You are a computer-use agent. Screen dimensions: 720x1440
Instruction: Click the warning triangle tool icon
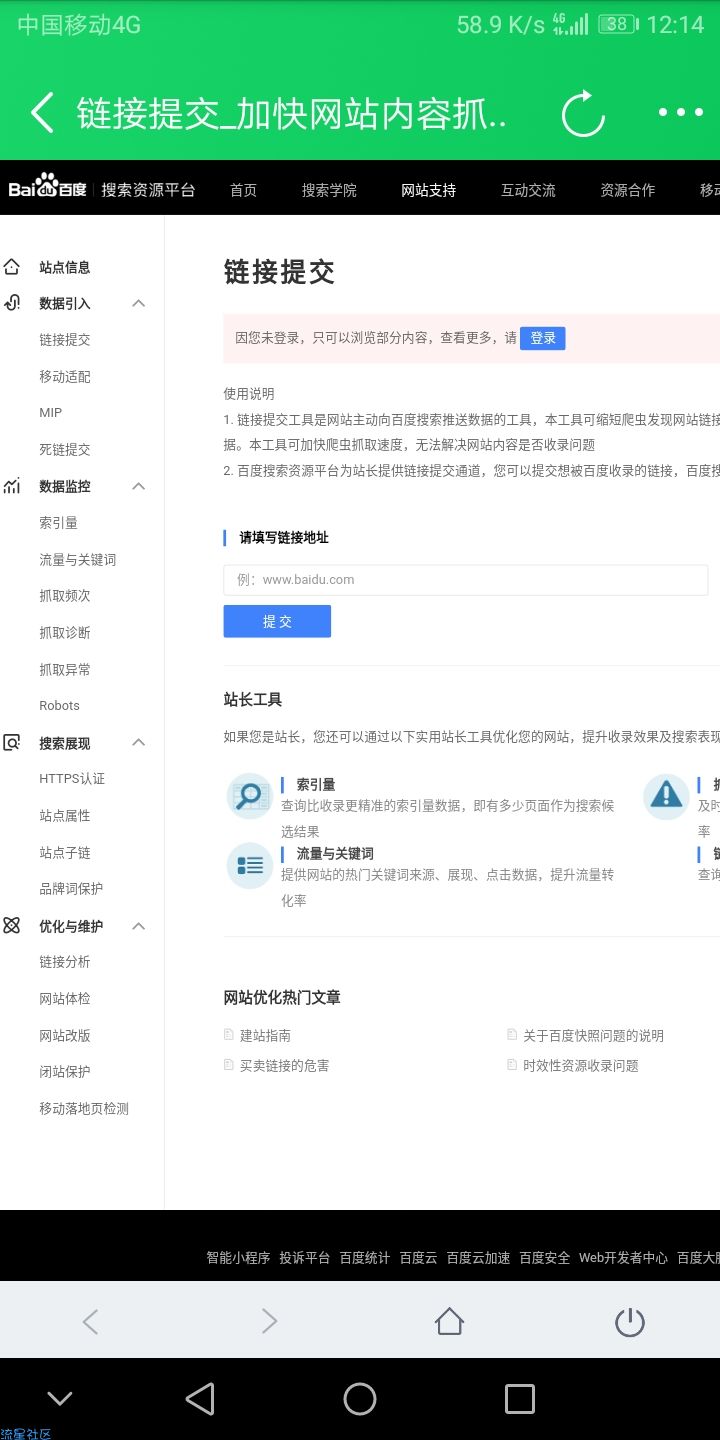(666, 796)
